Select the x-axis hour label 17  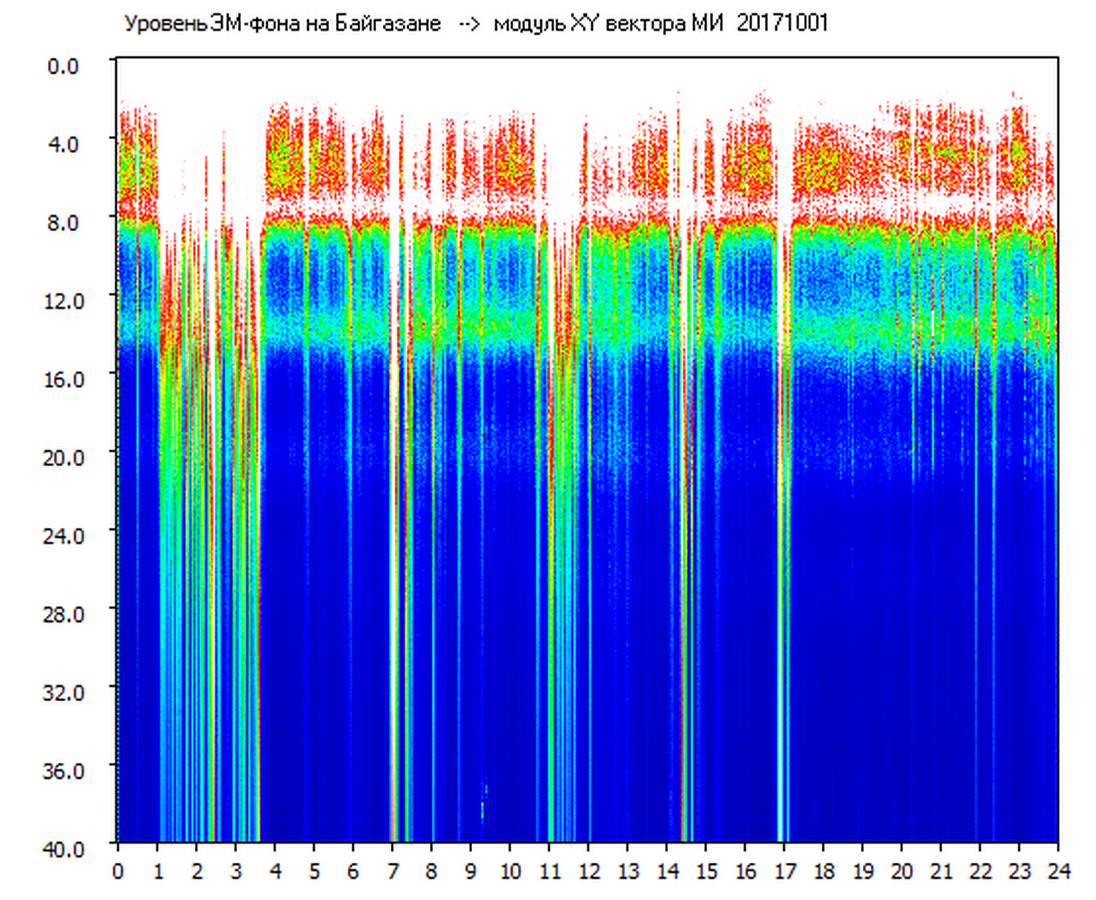pyautogui.click(x=784, y=870)
